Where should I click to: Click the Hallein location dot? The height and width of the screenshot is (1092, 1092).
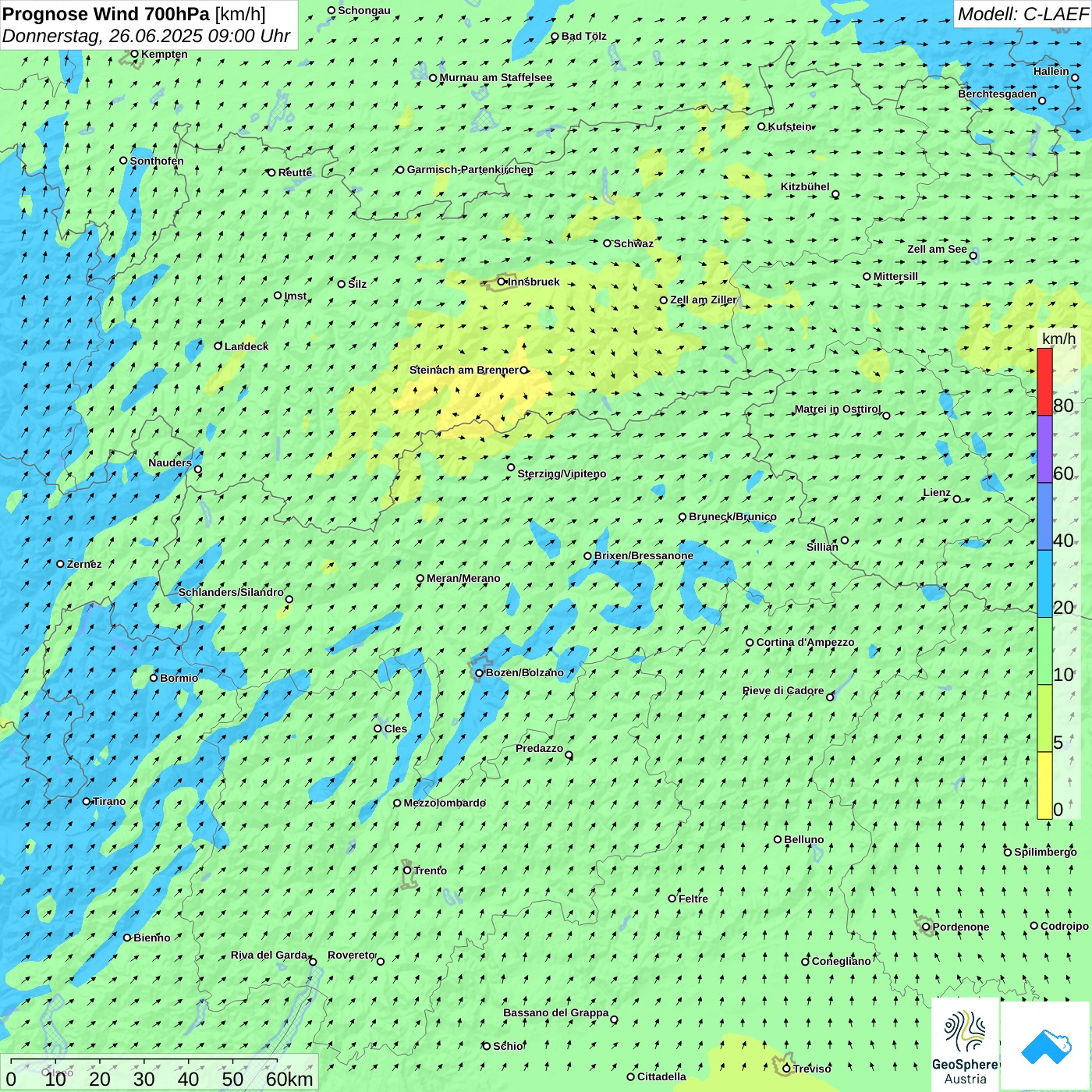tap(1075, 77)
